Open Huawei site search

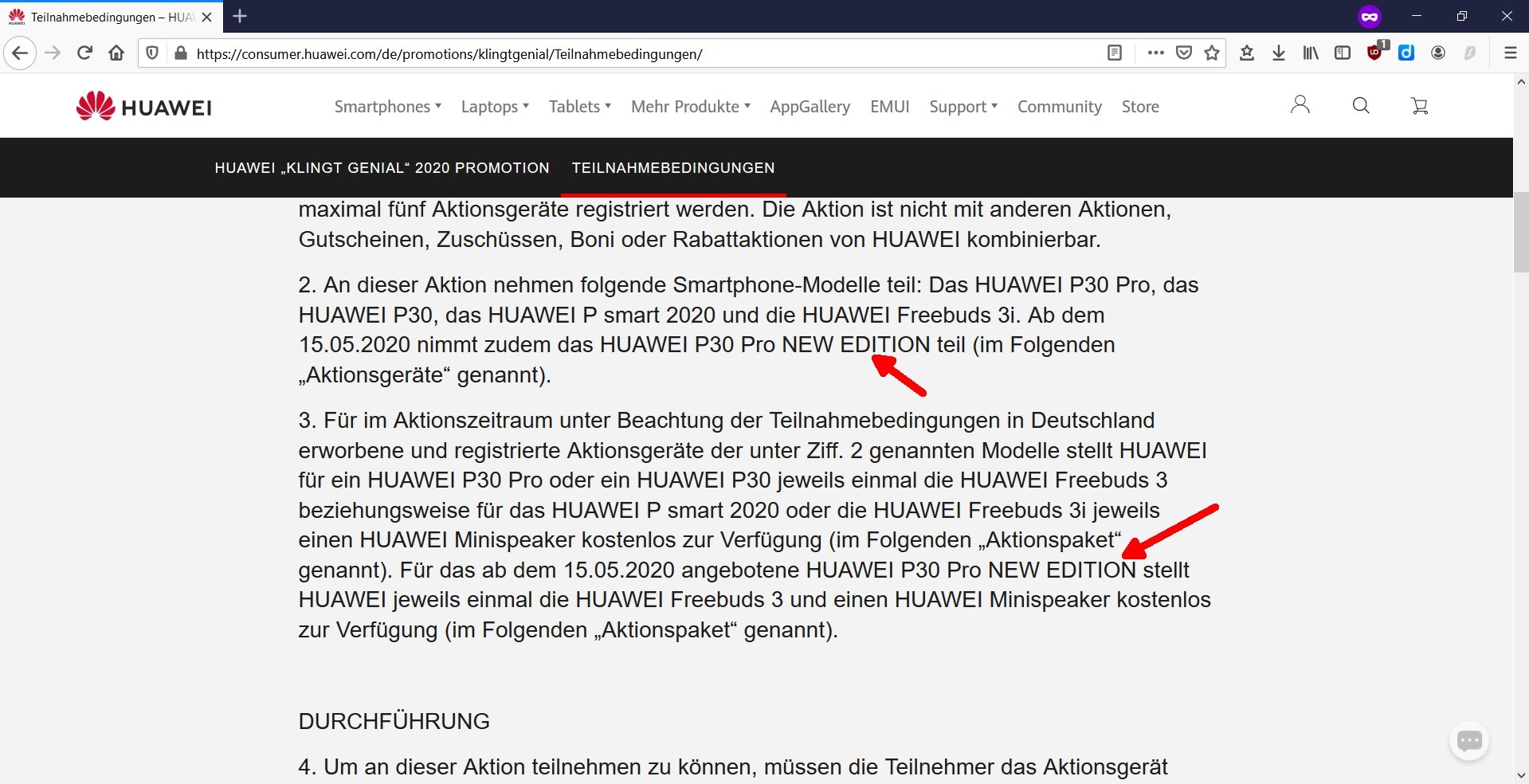coord(1361,105)
